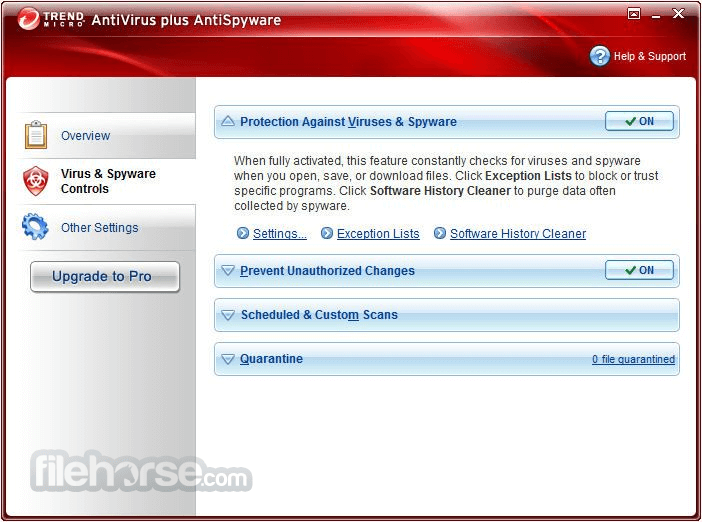This screenshot has width=702, height=522.
Task: Open the Overview tab
Action: 107,135
